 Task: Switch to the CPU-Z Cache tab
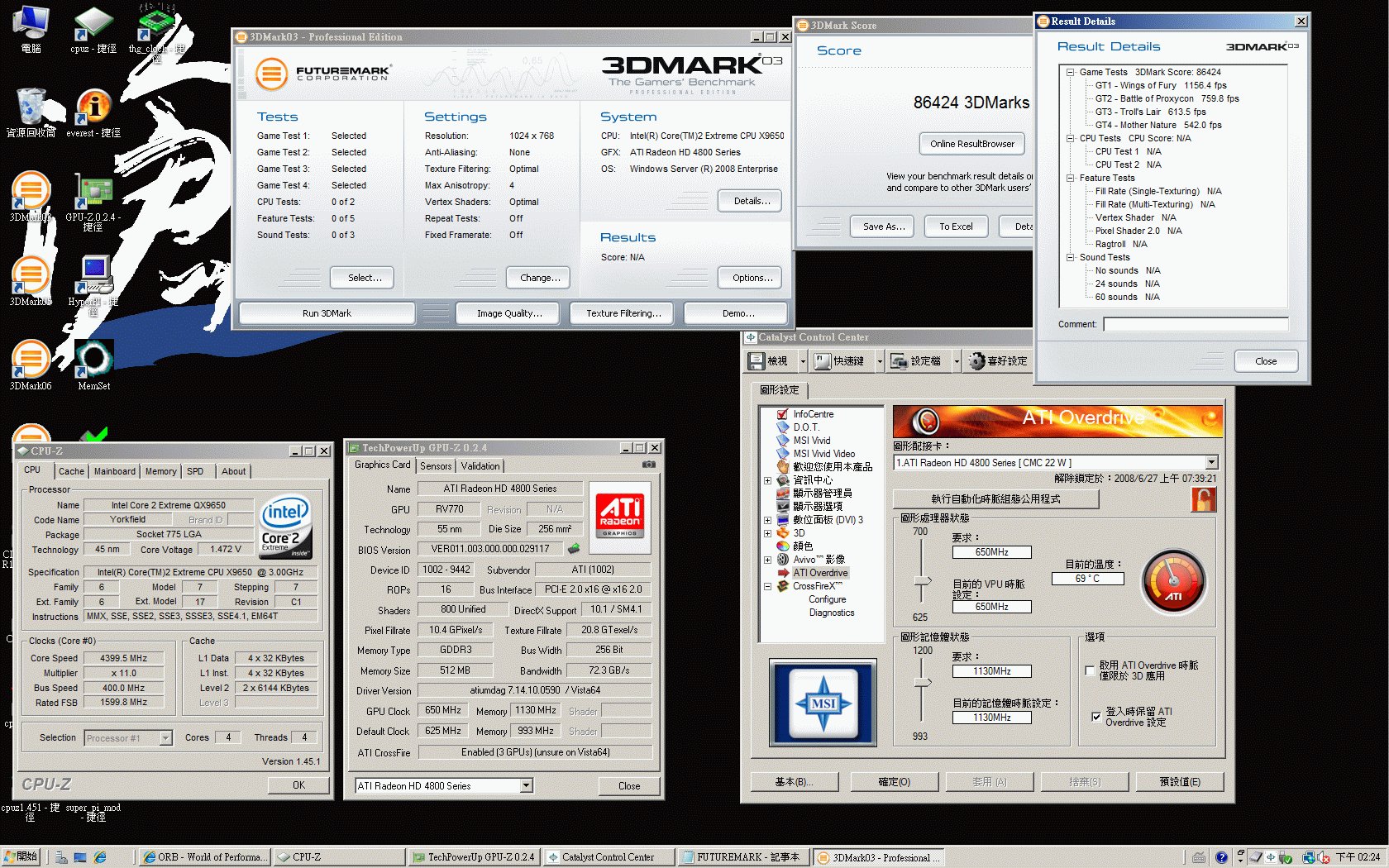71,471
